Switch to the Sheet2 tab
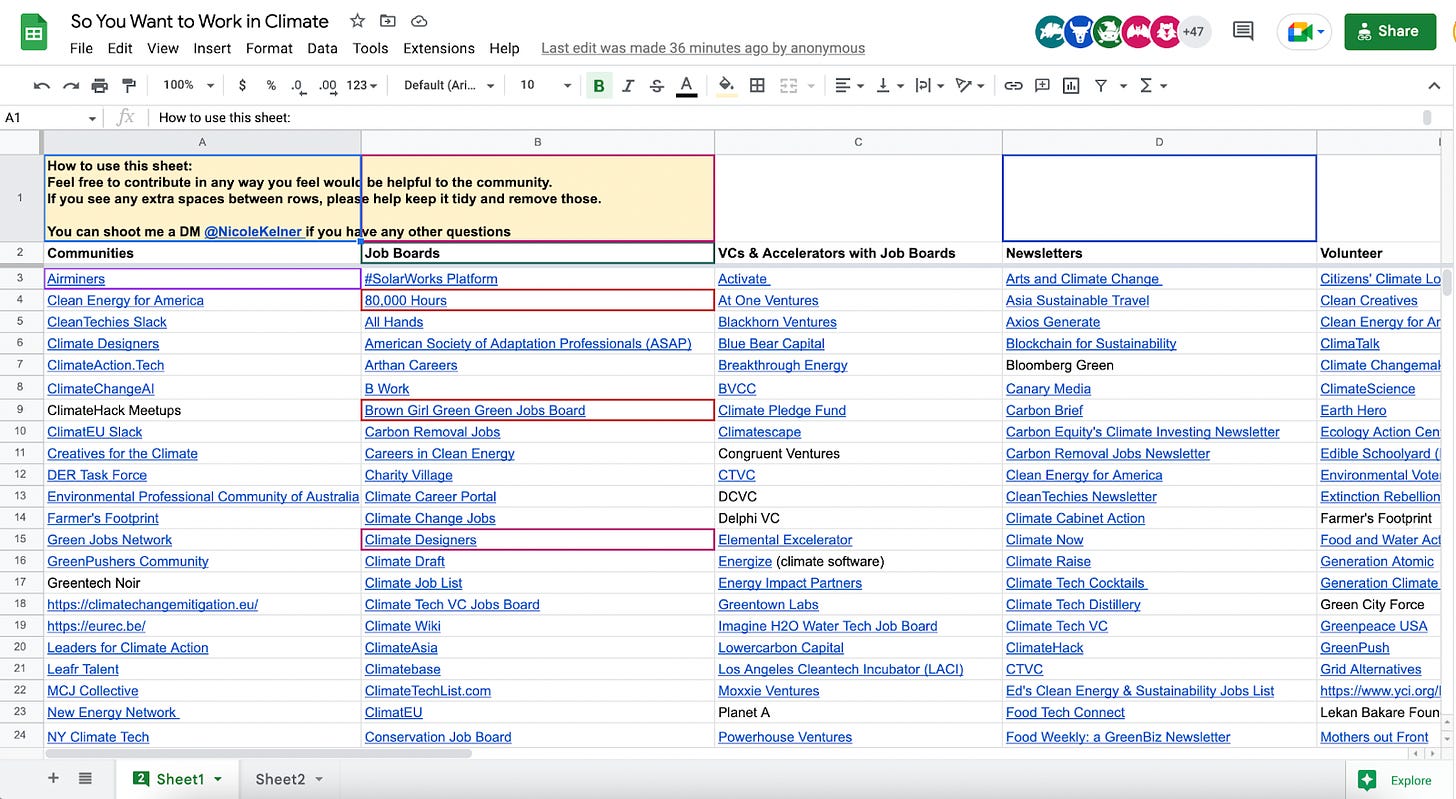The width and height of the screenshot is (1456, 799). pos(280,779)
